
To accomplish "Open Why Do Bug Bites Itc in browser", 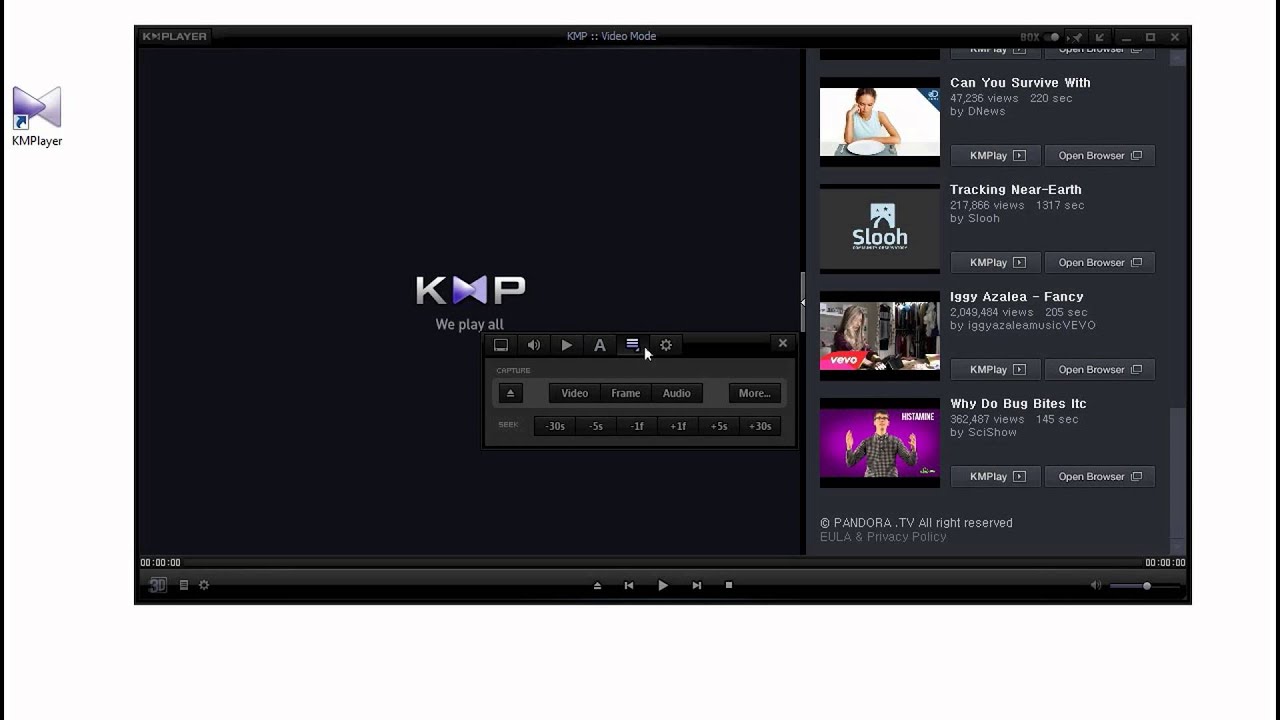I will pyautogui.click(x=1100, y=477).
